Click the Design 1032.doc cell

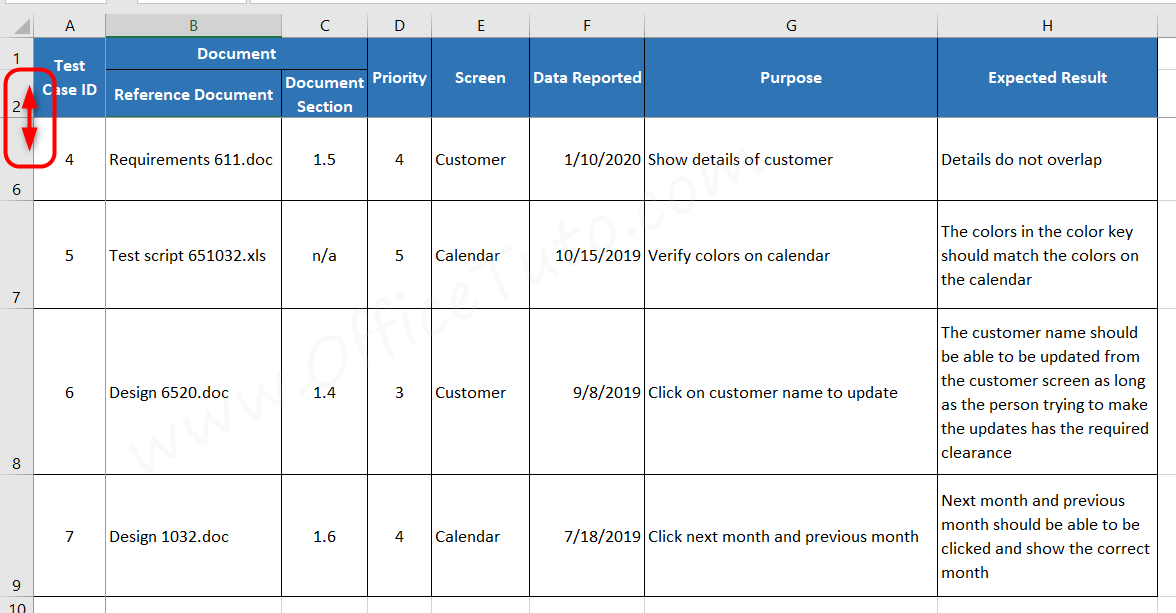pos(194,536)
